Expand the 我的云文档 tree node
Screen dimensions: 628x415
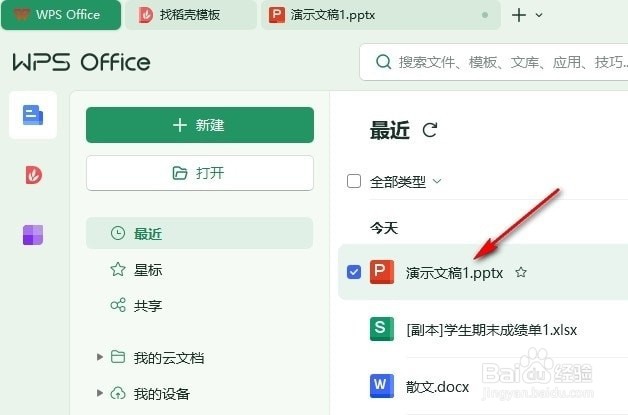pyautogui.click(x=100, y=357)
